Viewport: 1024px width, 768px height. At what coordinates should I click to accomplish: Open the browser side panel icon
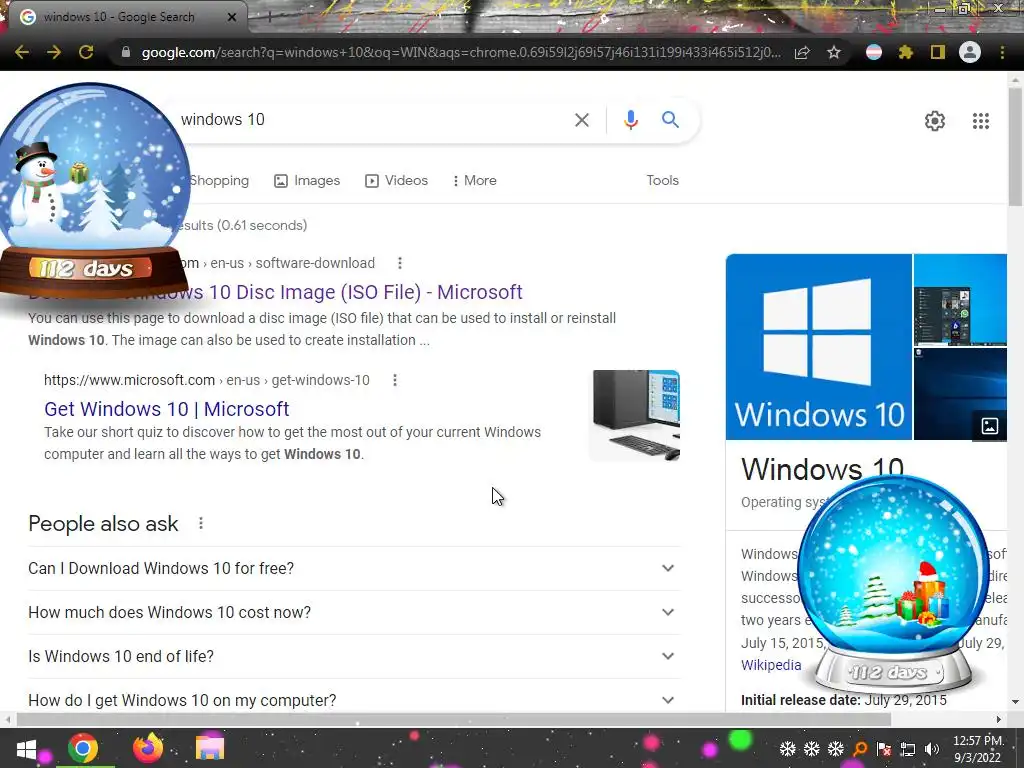pos(938,52)
